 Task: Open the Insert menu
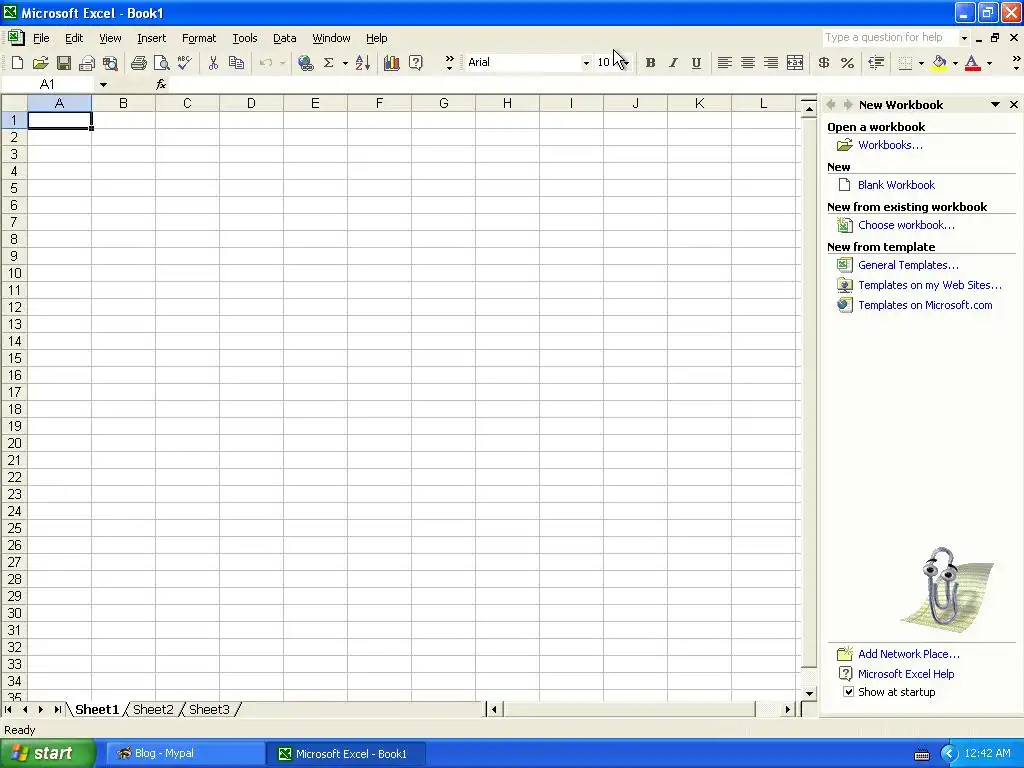click(152, 38)
